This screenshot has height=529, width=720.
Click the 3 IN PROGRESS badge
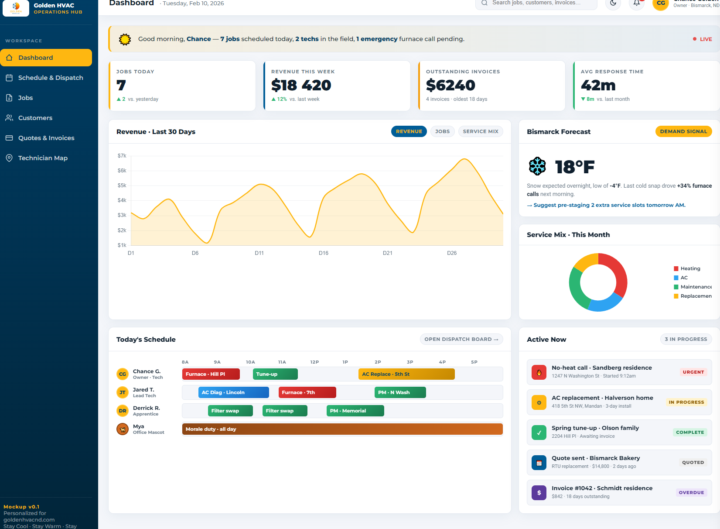click(x=686, y=339)
